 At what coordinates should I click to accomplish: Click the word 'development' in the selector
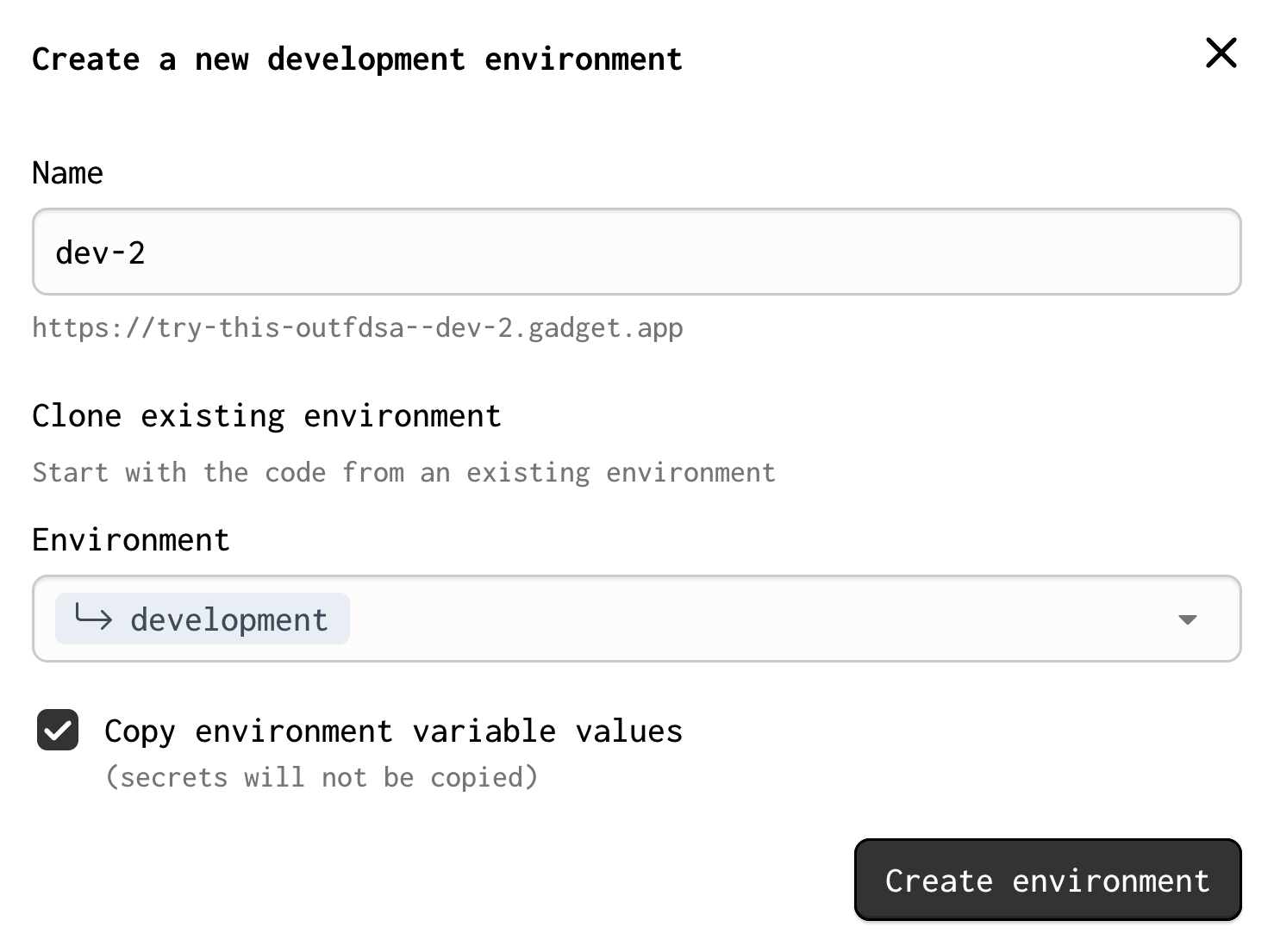pos(229,620)
